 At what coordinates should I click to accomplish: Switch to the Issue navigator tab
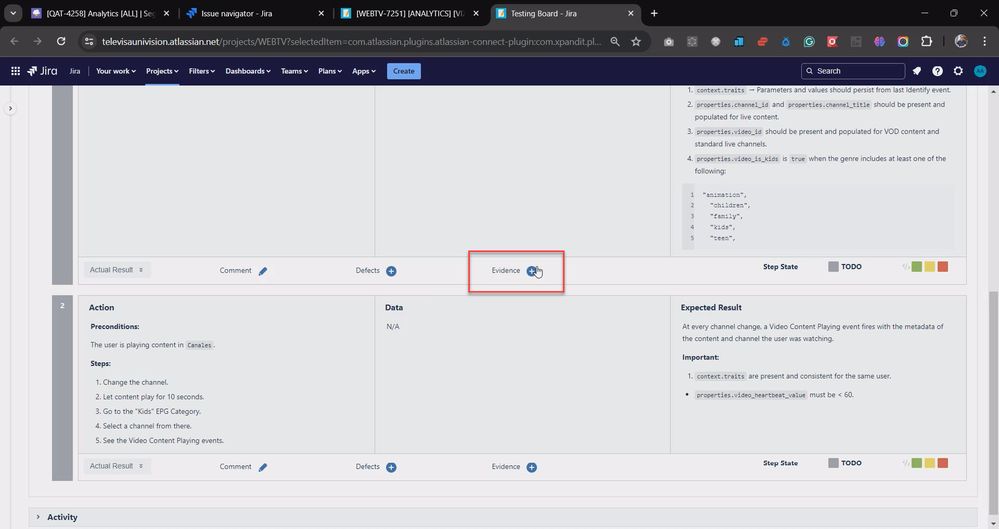255,13
